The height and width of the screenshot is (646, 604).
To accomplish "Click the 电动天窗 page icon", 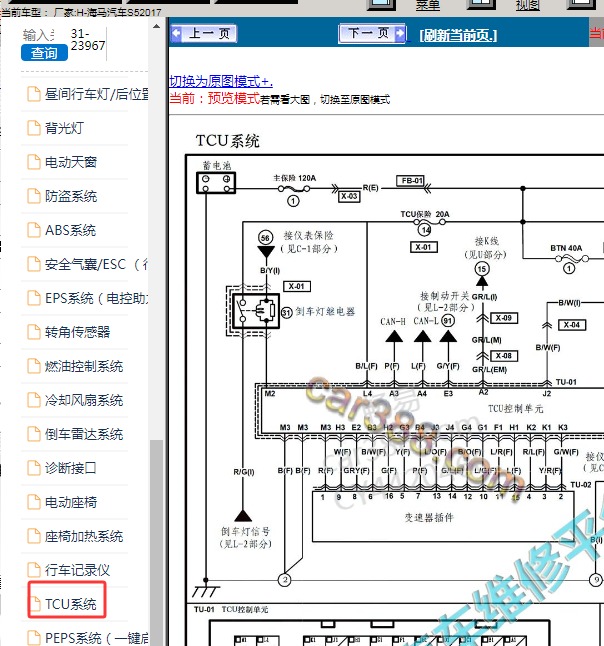I will (x=34, y=162).
